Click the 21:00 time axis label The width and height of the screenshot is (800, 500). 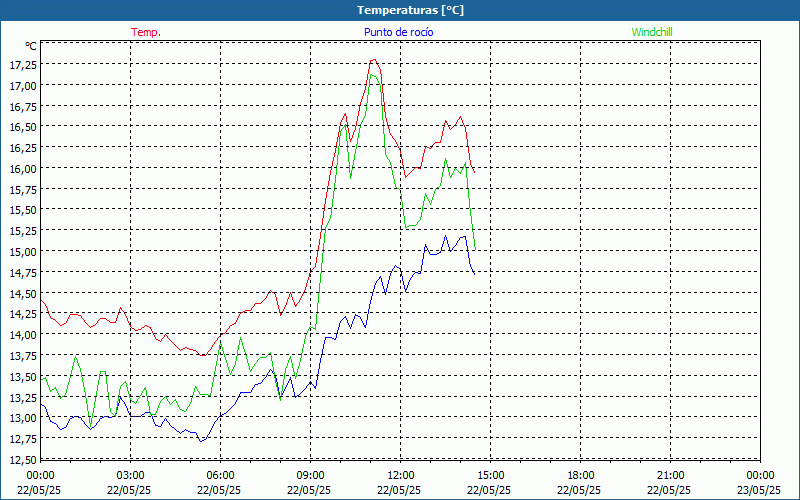coord(670,476)
